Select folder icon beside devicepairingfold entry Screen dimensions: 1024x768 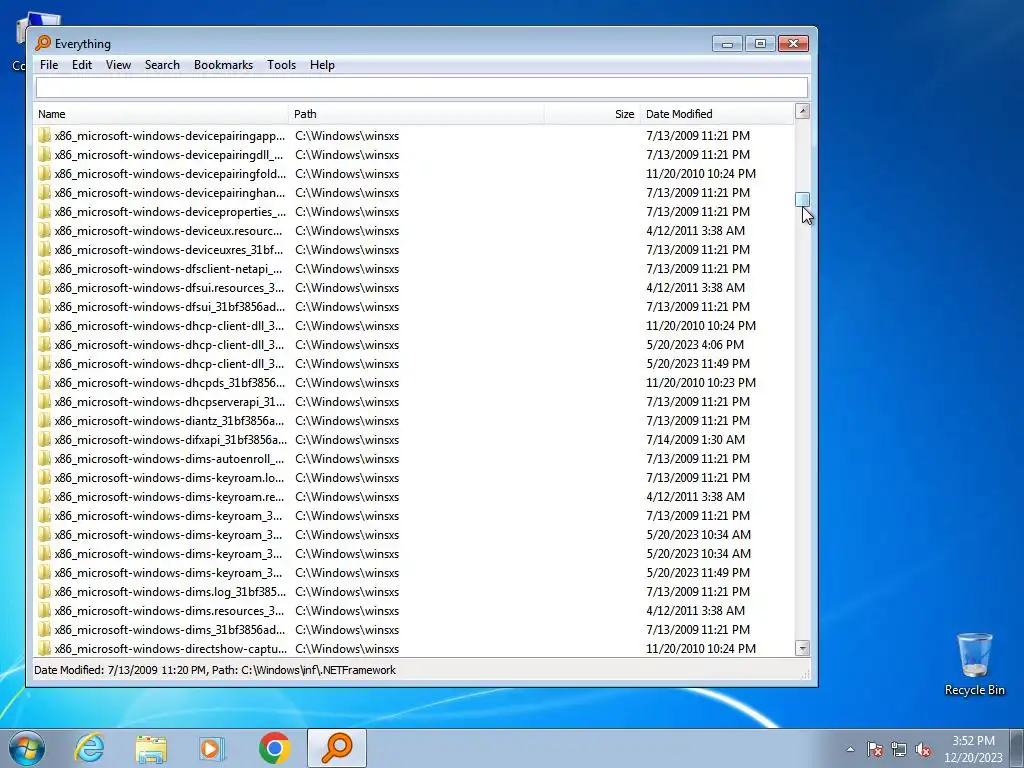click(44, 174)
